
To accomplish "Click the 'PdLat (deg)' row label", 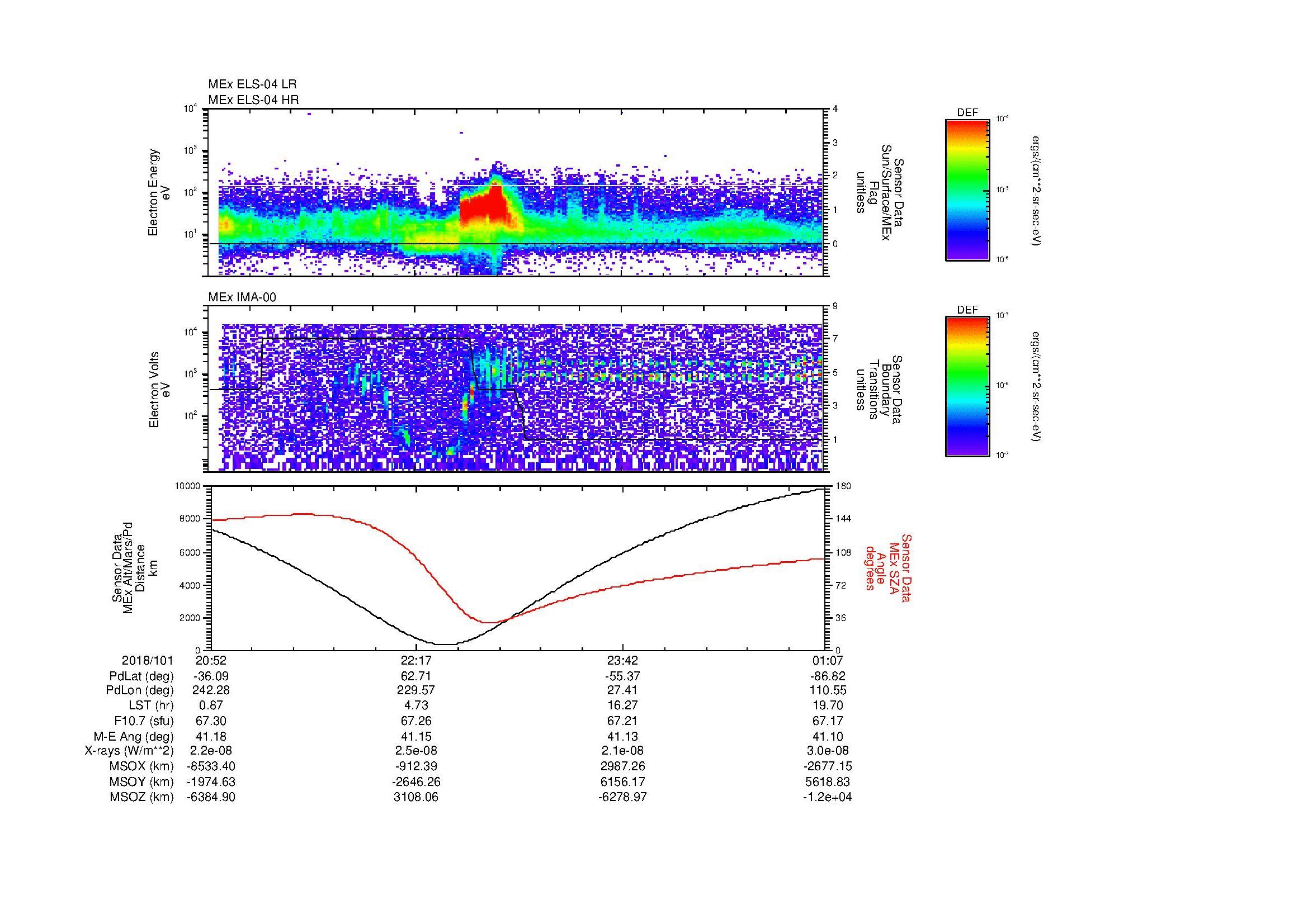I will [141, 676].
